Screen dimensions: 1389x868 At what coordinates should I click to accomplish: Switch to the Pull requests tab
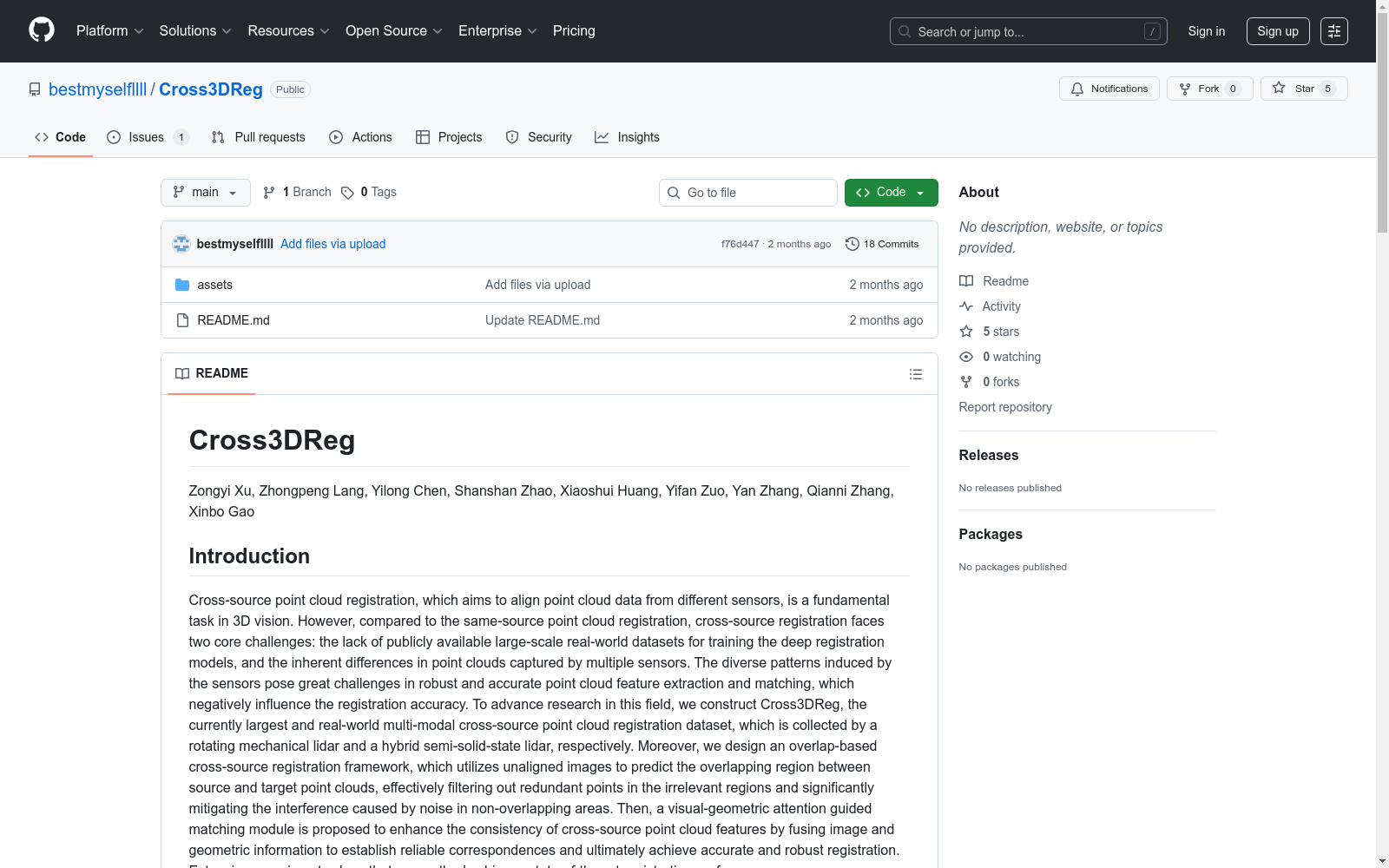259,137
